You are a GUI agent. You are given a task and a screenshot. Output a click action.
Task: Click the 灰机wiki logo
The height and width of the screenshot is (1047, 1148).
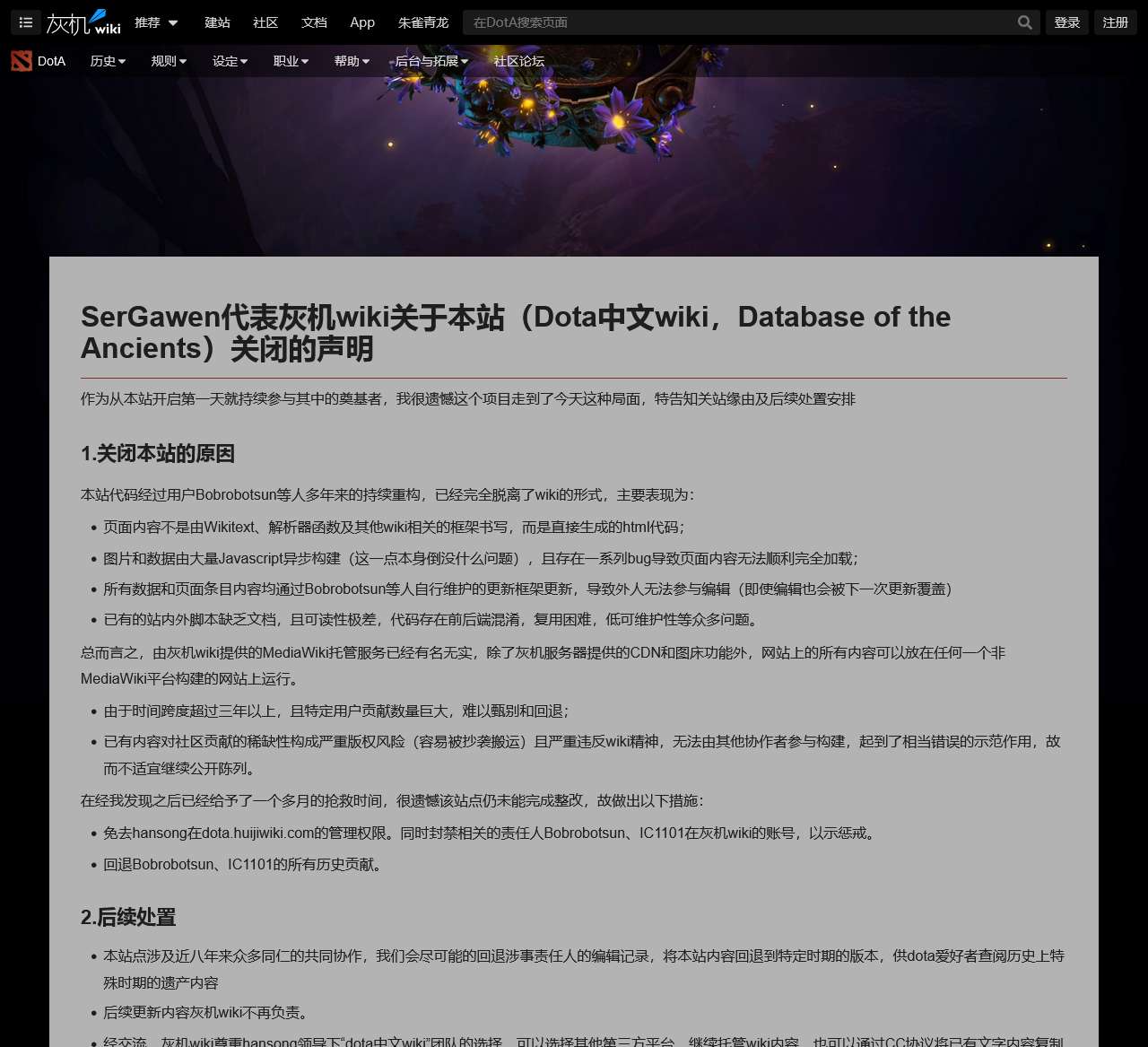tap(83, 22)
